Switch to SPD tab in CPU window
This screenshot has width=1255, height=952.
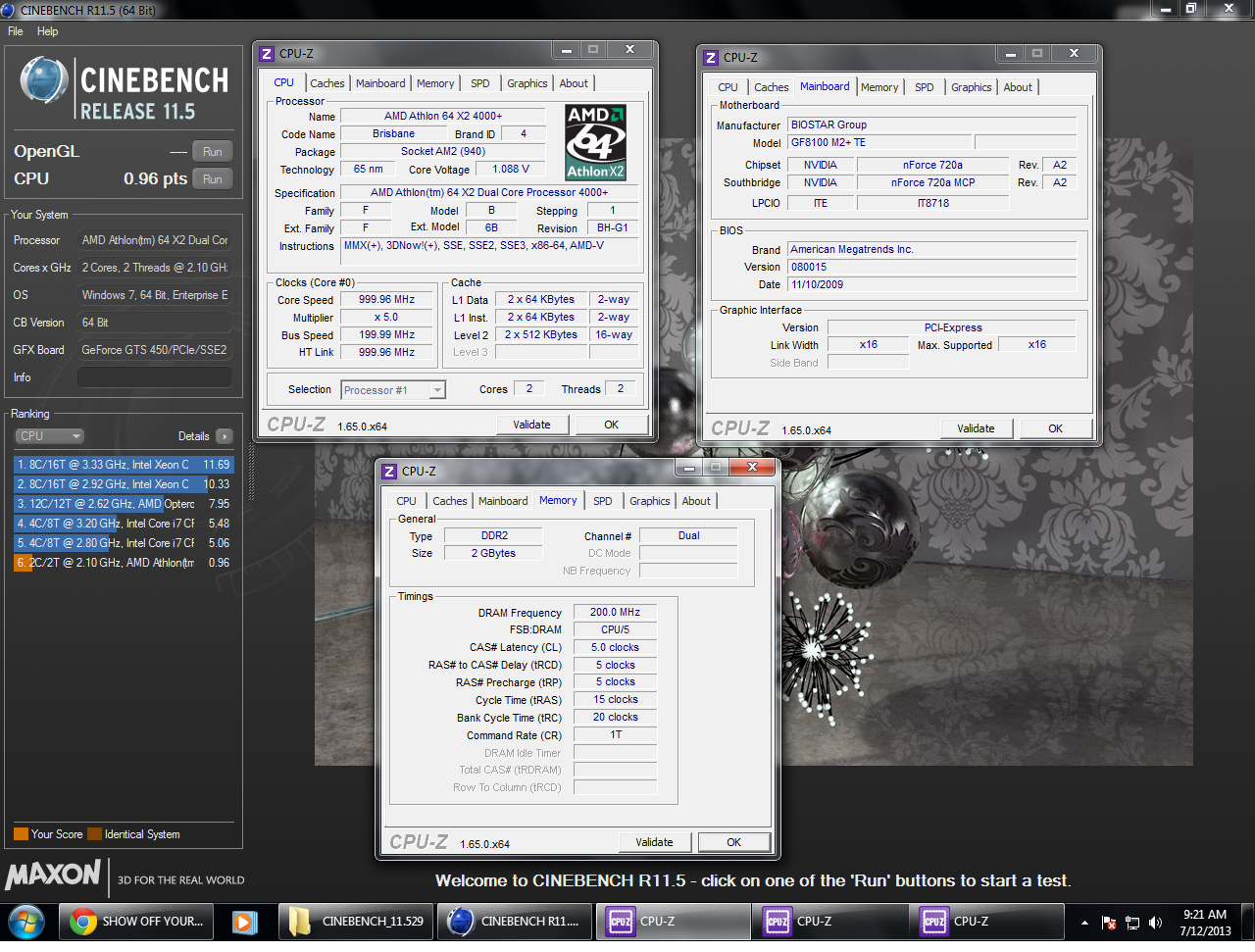[480, 83]
